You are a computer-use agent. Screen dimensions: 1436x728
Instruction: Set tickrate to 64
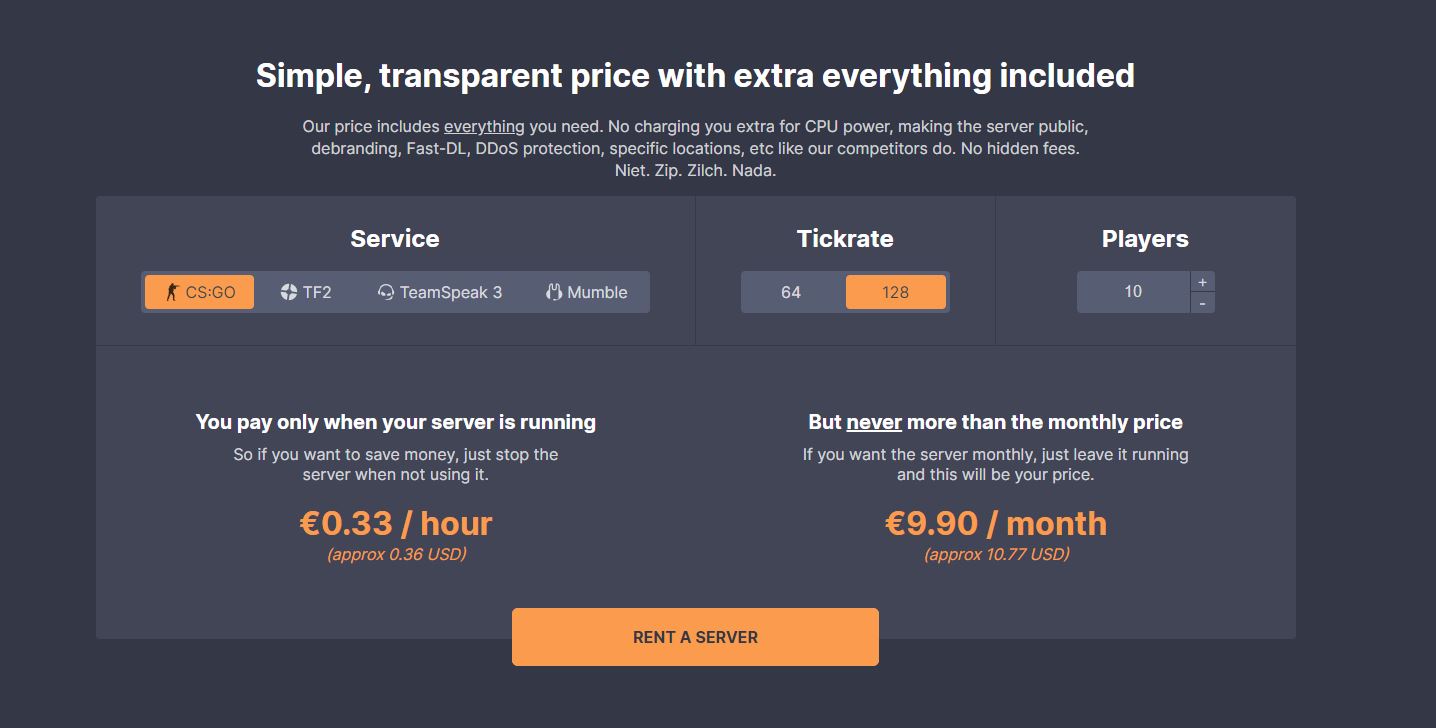791,292
